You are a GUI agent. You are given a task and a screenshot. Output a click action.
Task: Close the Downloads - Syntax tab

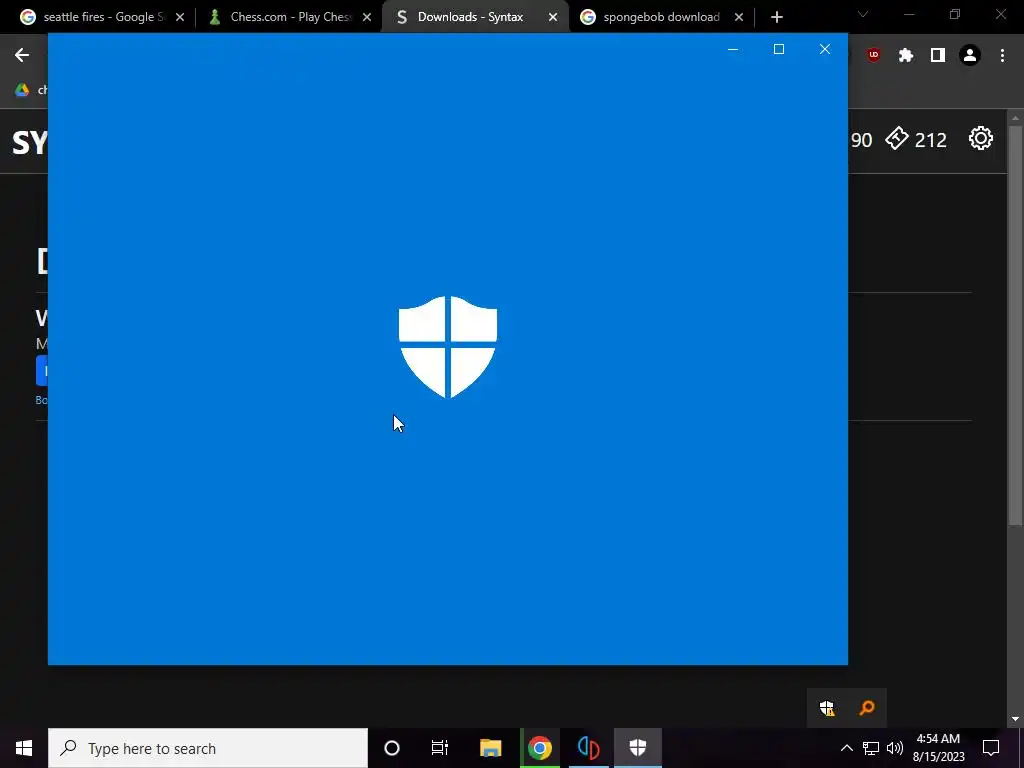click(x=553, y=17)
